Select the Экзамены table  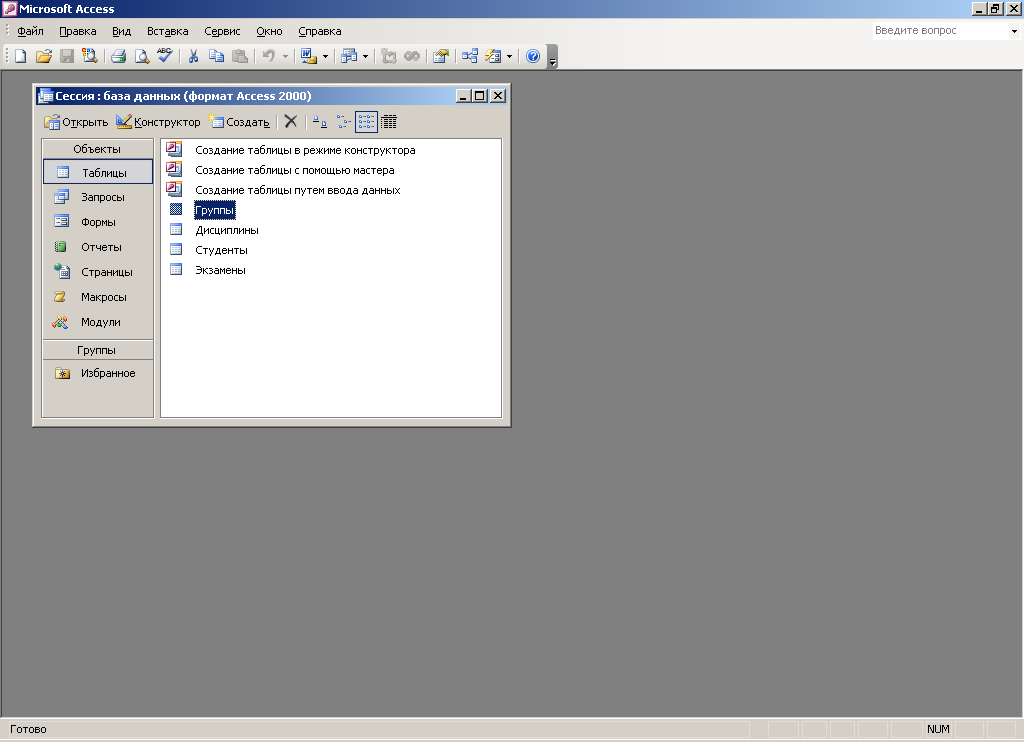tap(220, 270)
